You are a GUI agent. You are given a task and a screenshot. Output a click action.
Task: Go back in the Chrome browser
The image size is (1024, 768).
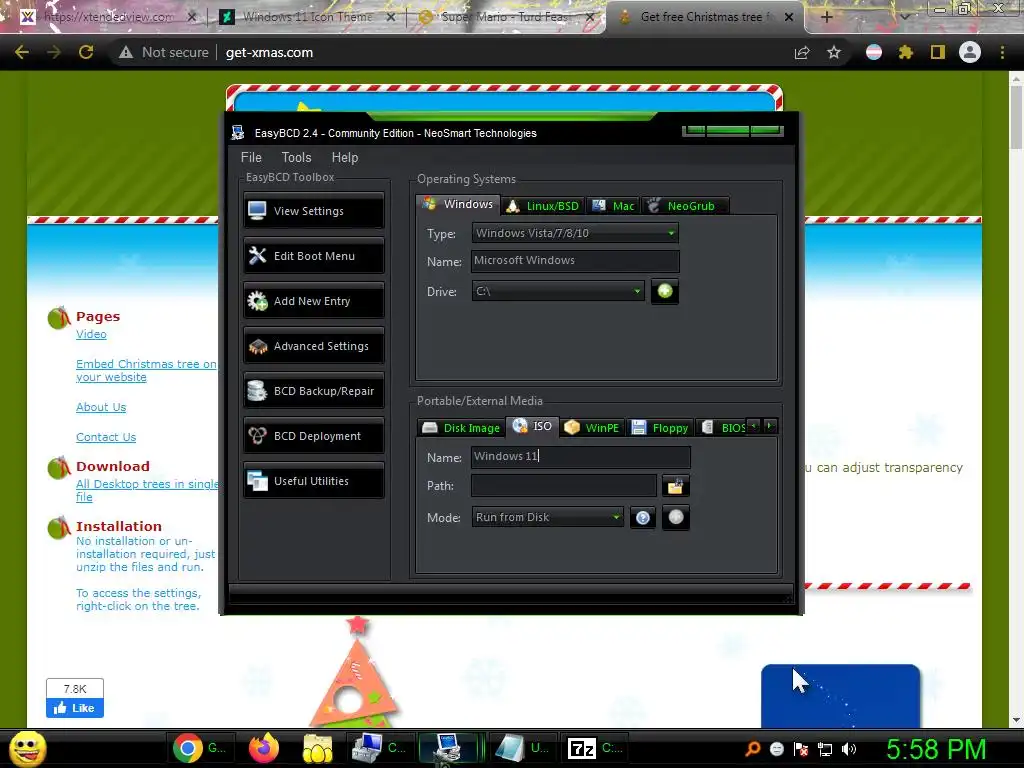[22, 52]
